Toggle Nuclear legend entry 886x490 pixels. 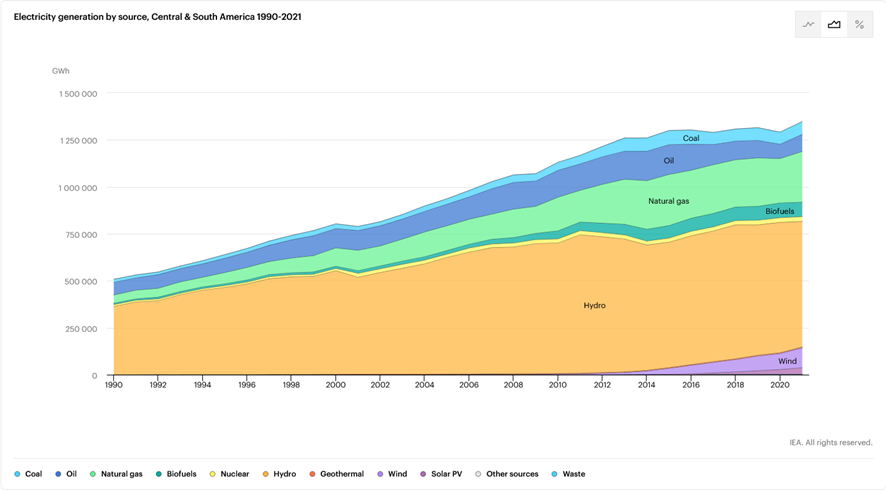[x=229, y=474]
